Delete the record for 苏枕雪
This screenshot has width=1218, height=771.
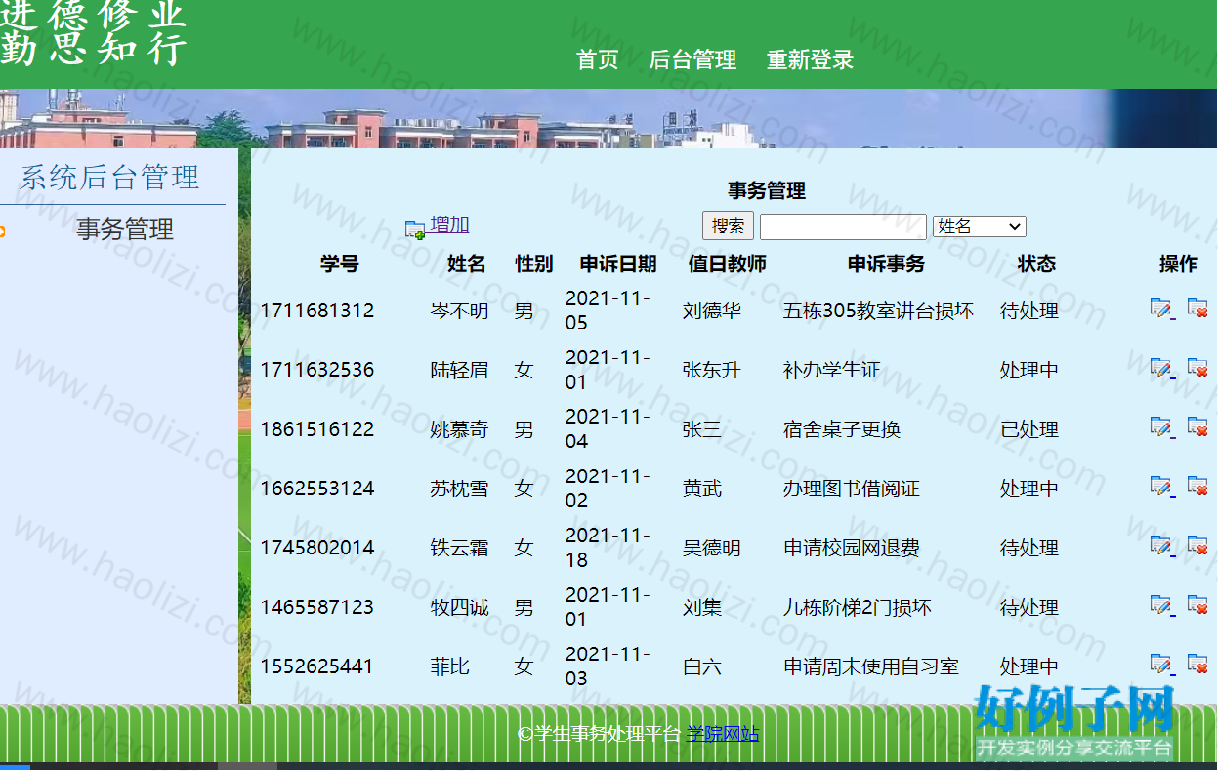pyautogui.click(x=1197, y=486)
